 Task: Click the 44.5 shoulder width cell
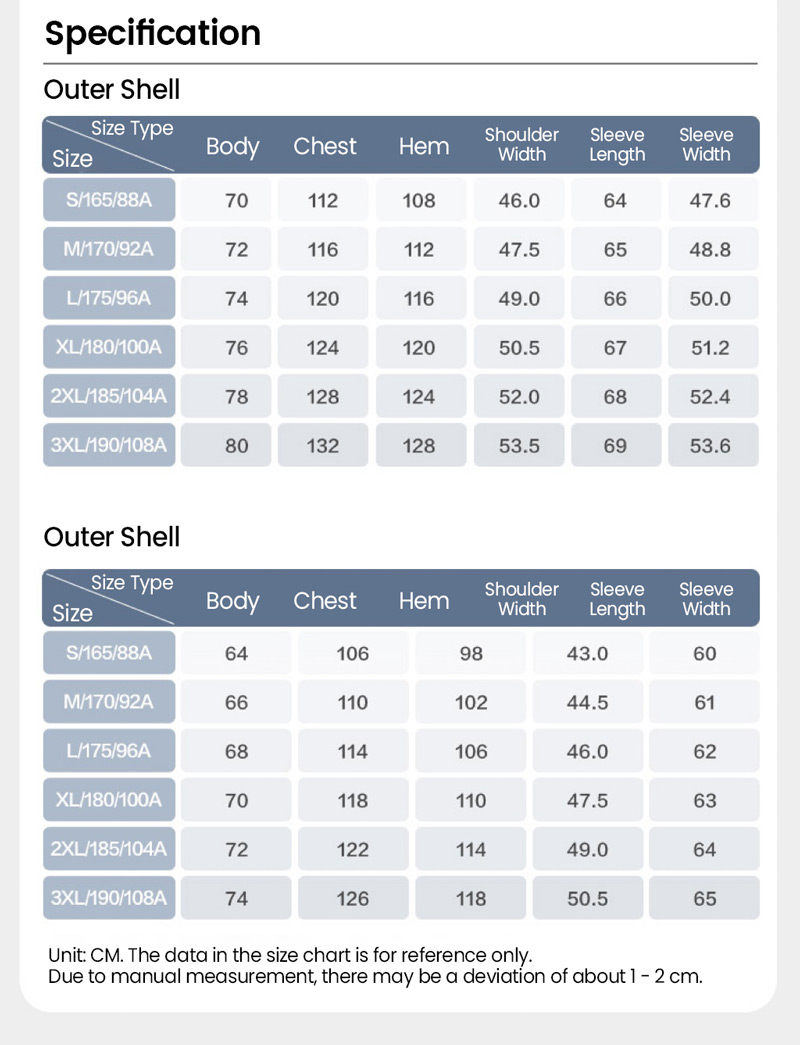pyautogui.click(x=587, y=703)
